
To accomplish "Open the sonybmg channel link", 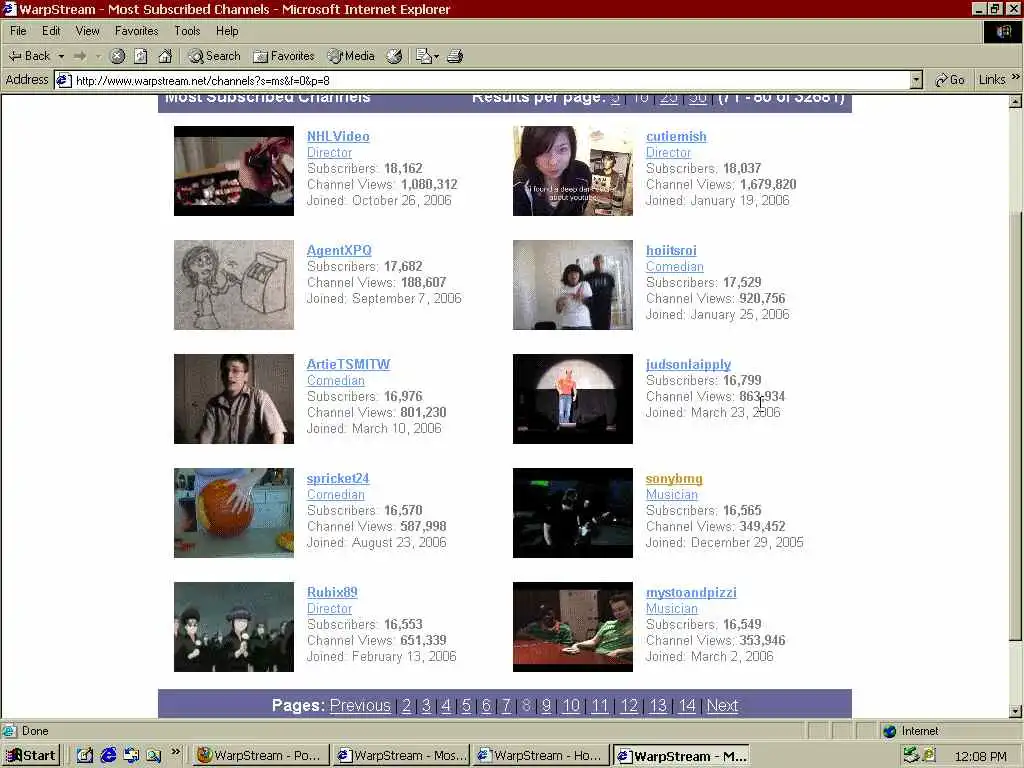I will click(674, 479).
